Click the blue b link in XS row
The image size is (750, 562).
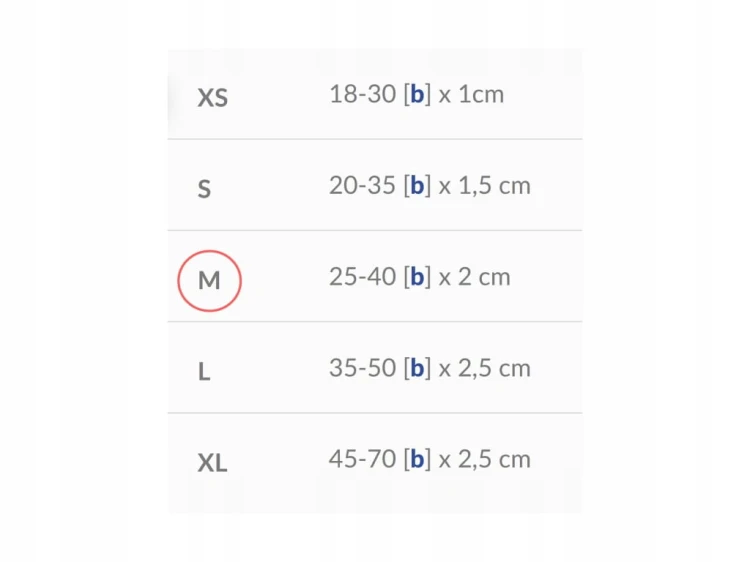pos(417,94)
